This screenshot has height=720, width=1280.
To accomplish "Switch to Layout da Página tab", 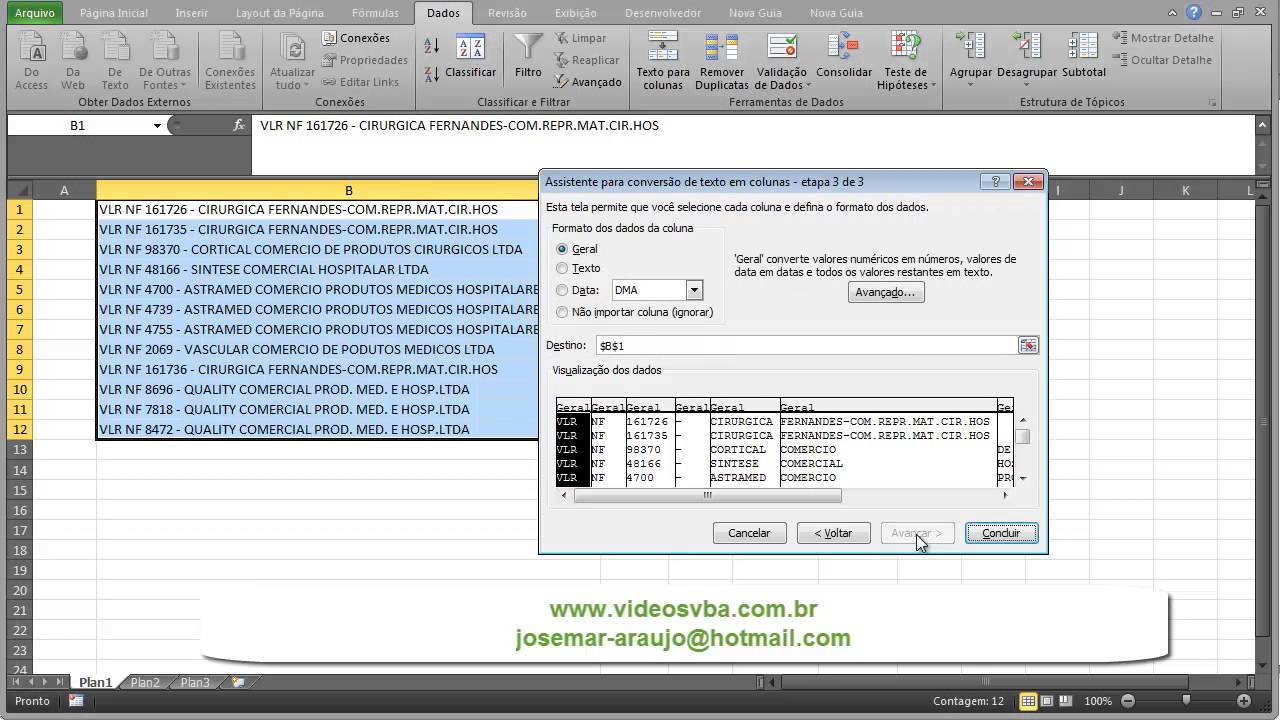I will click(280, 13).
